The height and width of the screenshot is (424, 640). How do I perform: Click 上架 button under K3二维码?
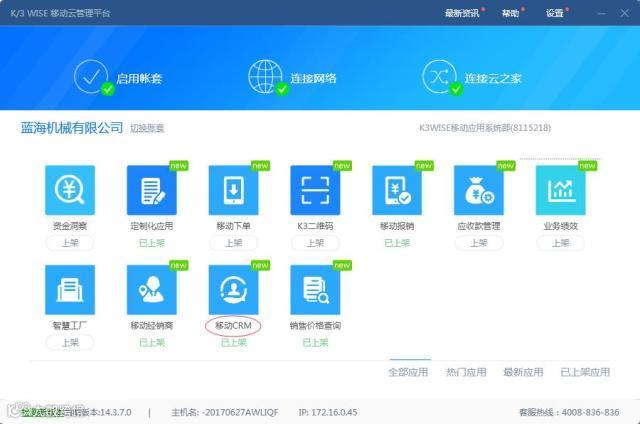[x=315, y=243]
